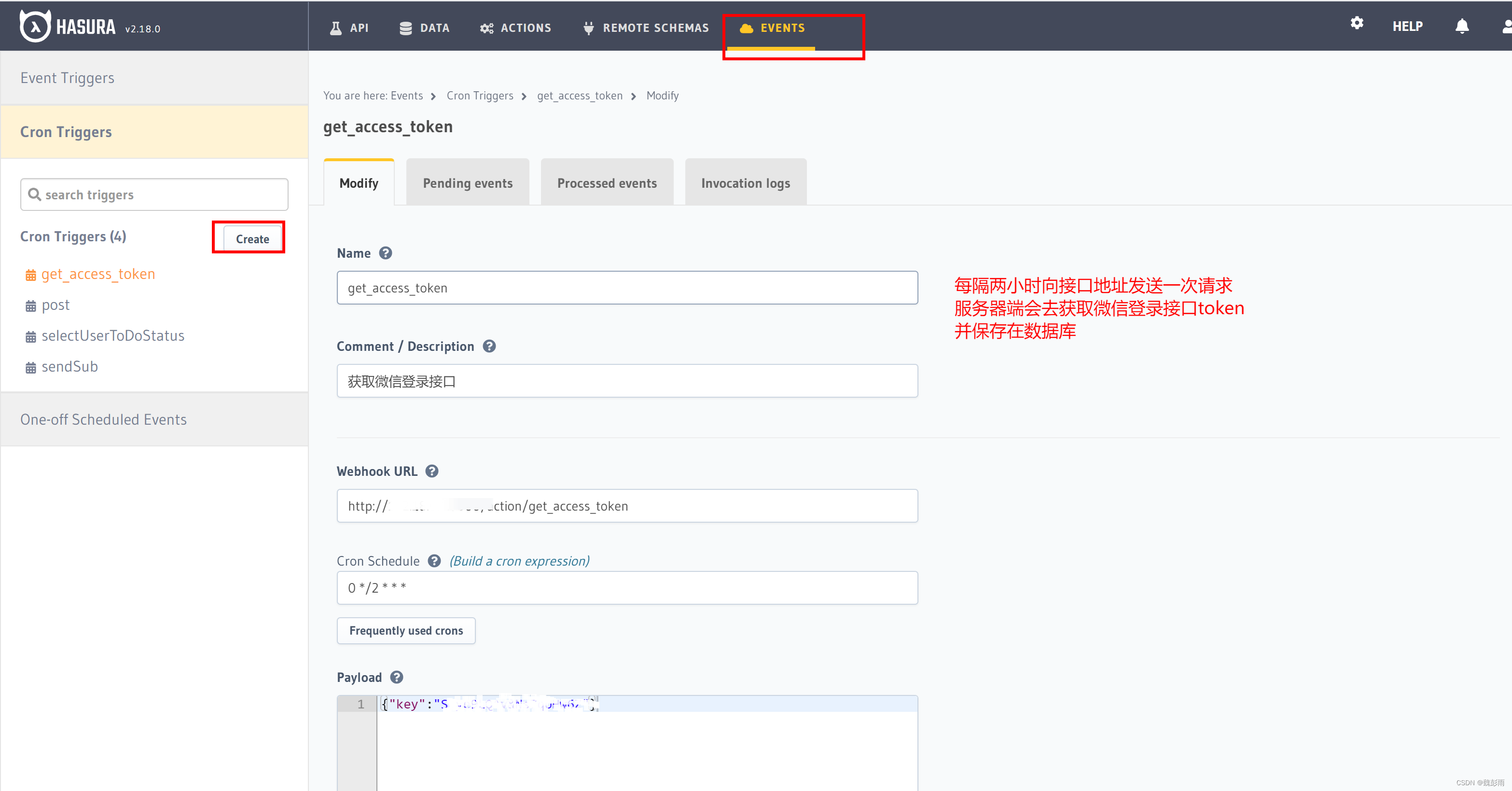Image resolution: width=1512 pixels, height=791 pixels.
Task: Click help icon next to Webhook URL
Action: (432, 471)
